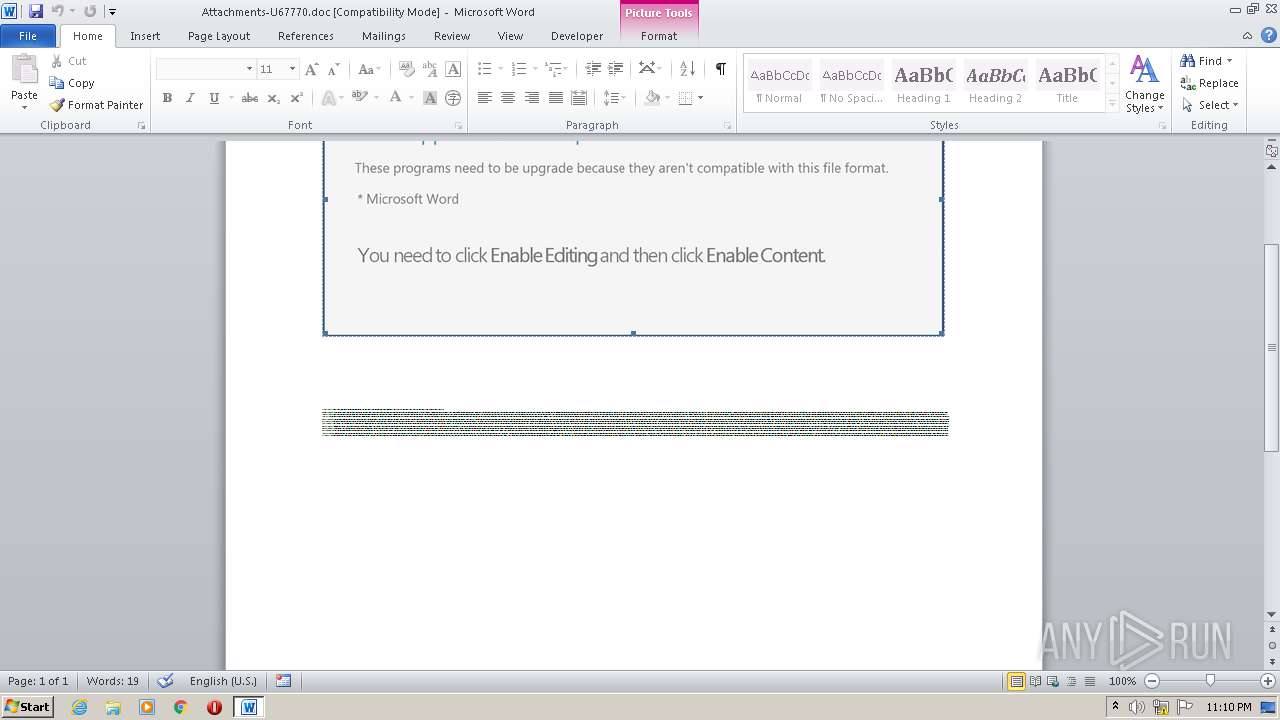Click the Copy button
This screenshot has height=720, width=1280.
point(72,83)
